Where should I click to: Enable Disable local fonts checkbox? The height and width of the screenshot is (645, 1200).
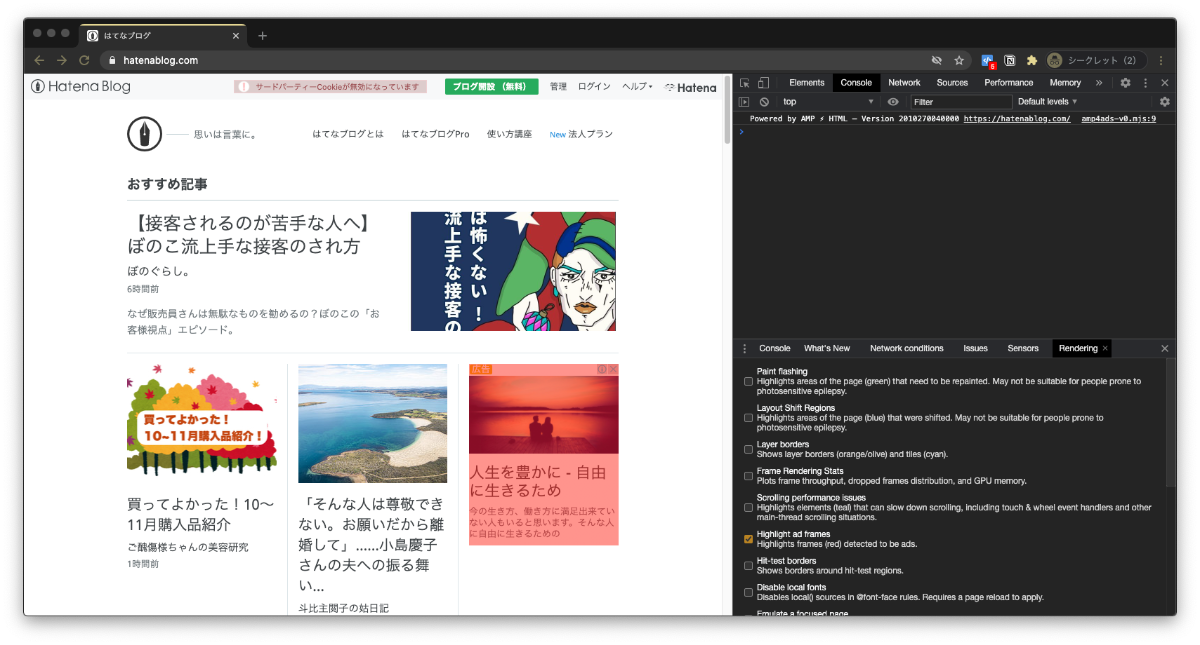749,592
